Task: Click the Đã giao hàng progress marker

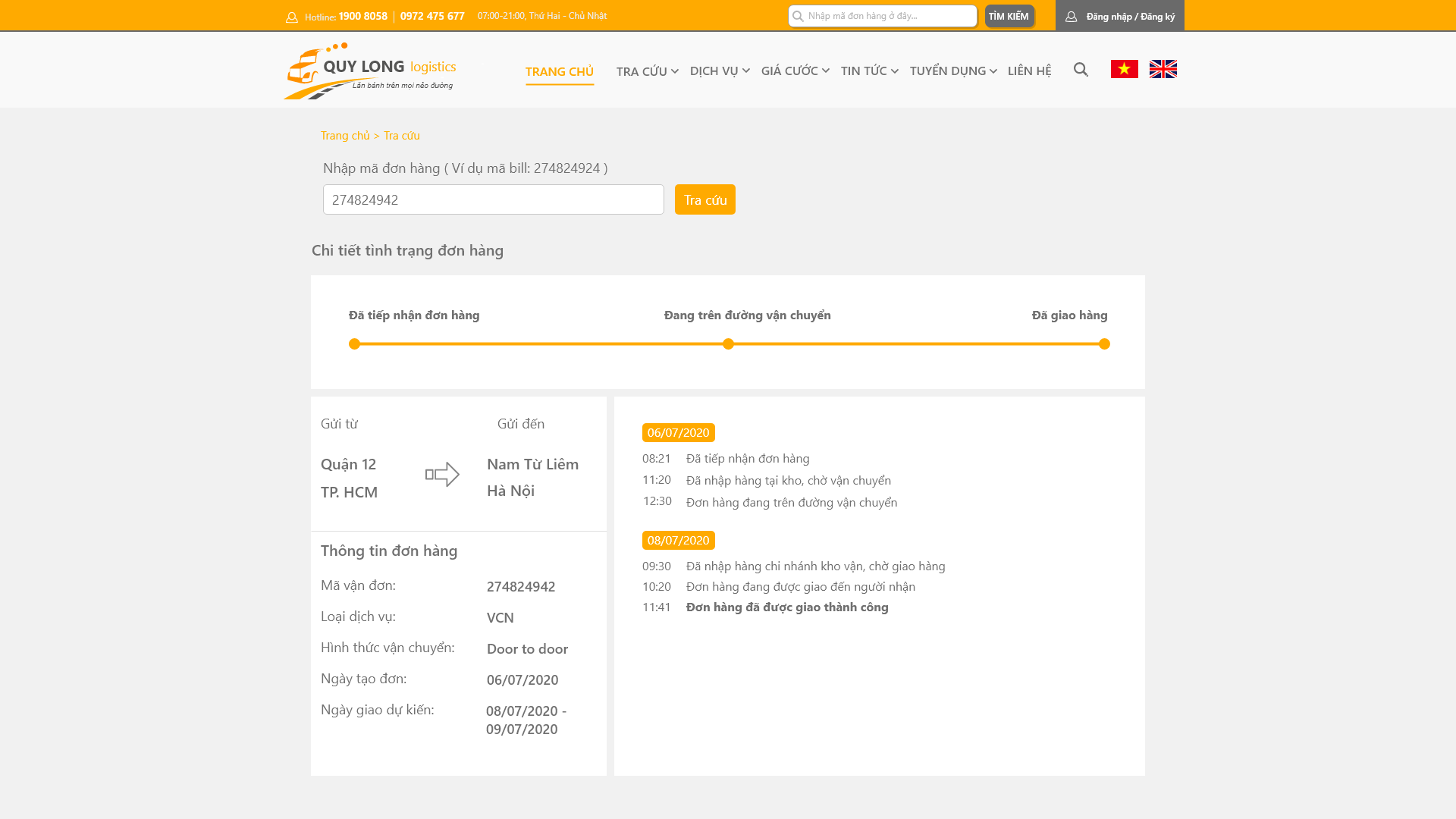Action: coord(1104,344)
